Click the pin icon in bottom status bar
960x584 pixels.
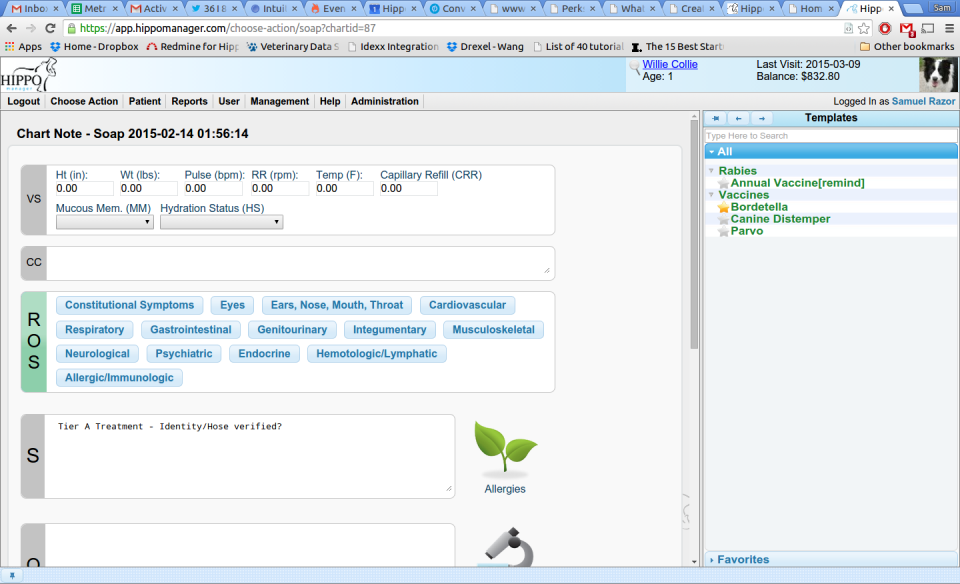[12, 575]
